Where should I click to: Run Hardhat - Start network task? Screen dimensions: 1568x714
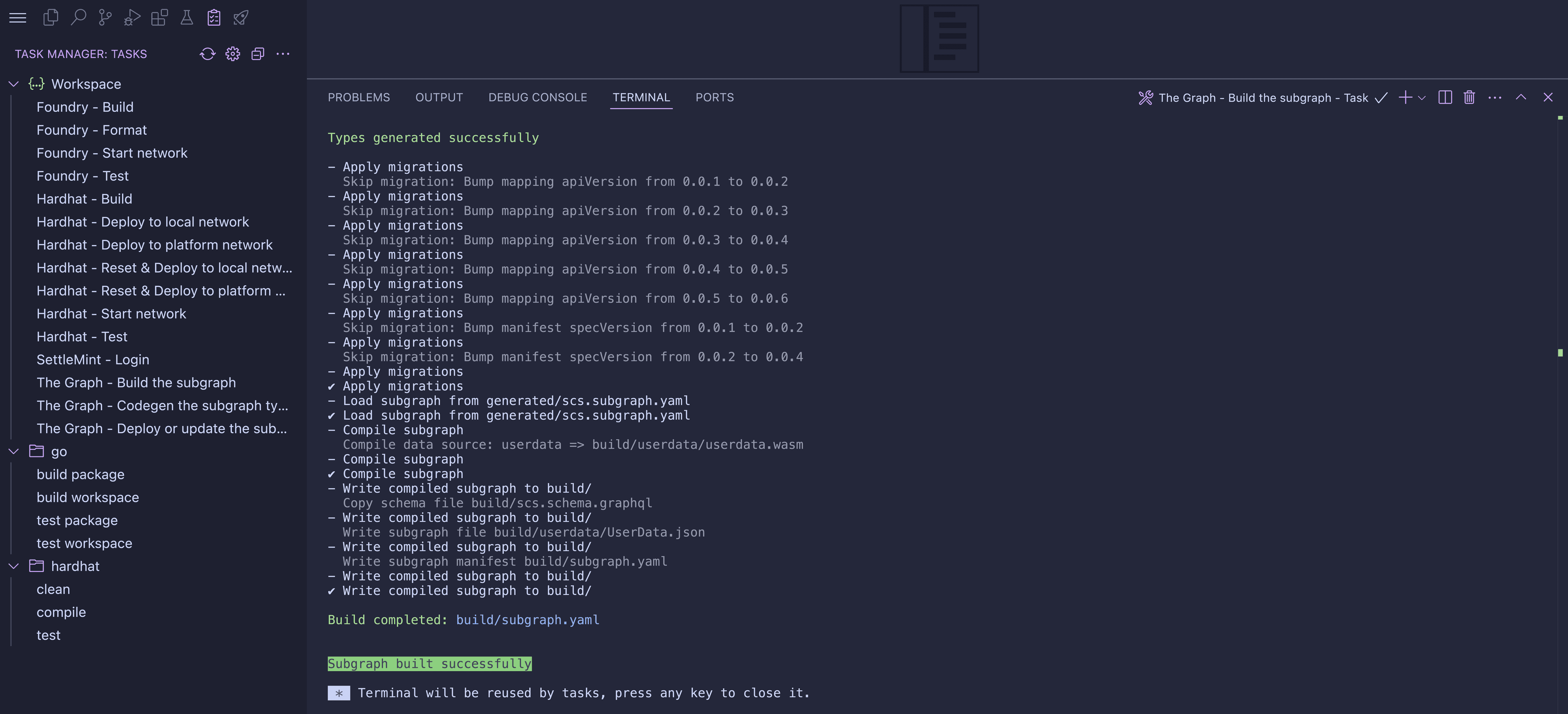[111, 314]
